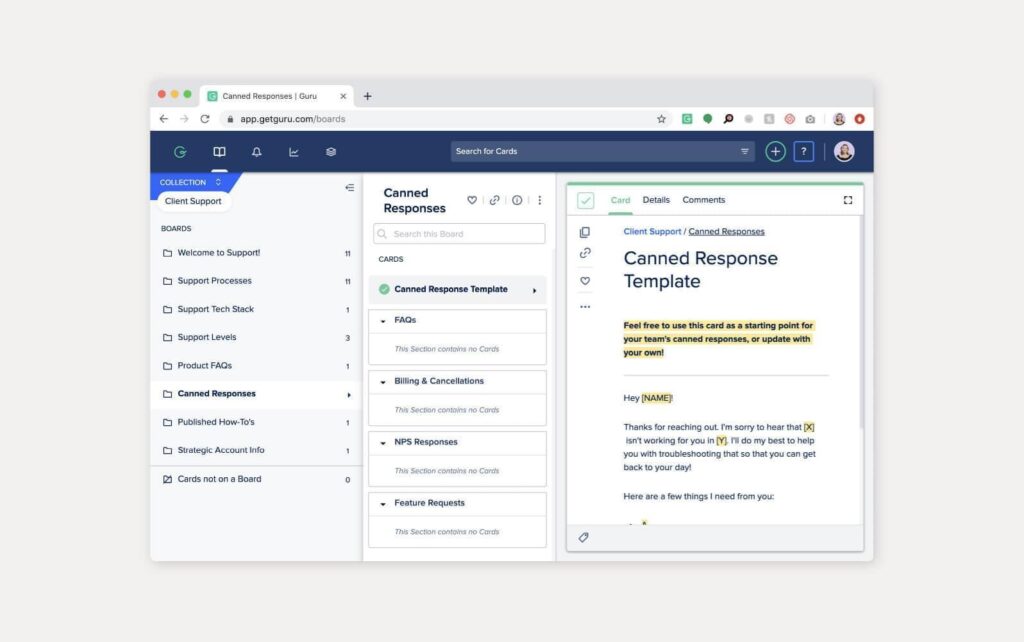Open the Comments tab
This screenshot has width=1024, height=642.
pos(704,200)
